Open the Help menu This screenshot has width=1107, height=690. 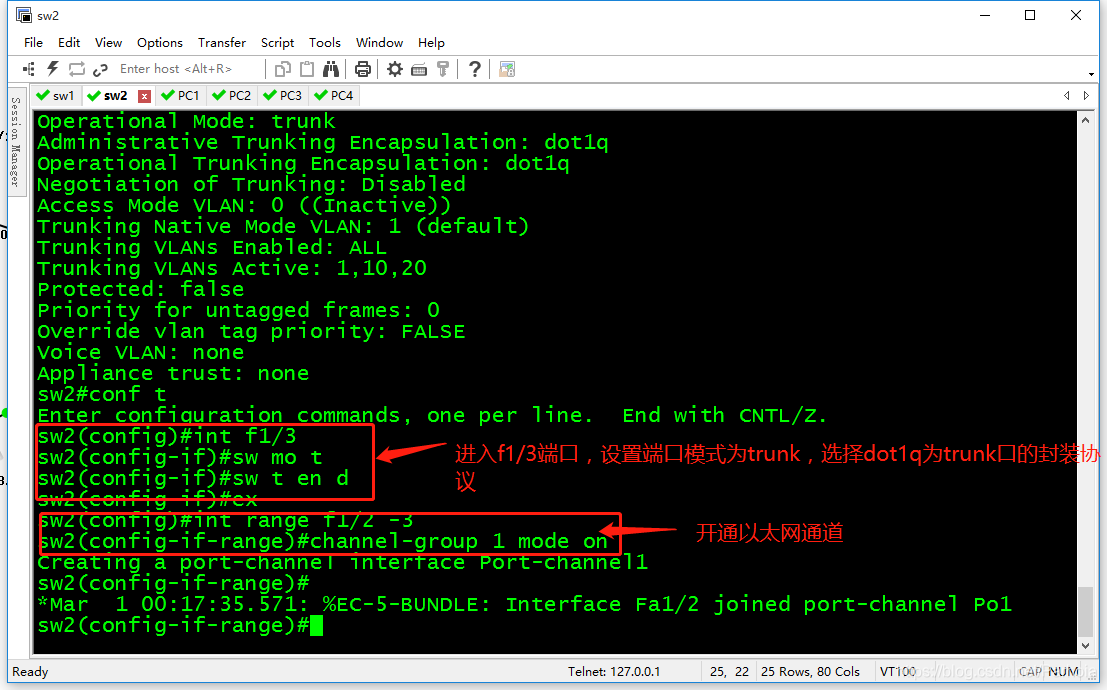coord(431,42)
